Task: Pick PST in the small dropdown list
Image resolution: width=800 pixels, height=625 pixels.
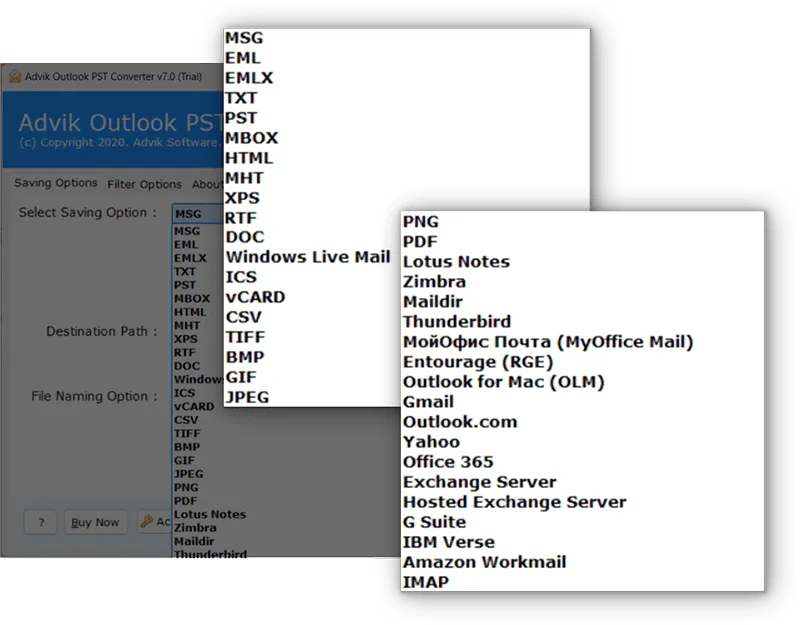Action: [x=185, y=285]
